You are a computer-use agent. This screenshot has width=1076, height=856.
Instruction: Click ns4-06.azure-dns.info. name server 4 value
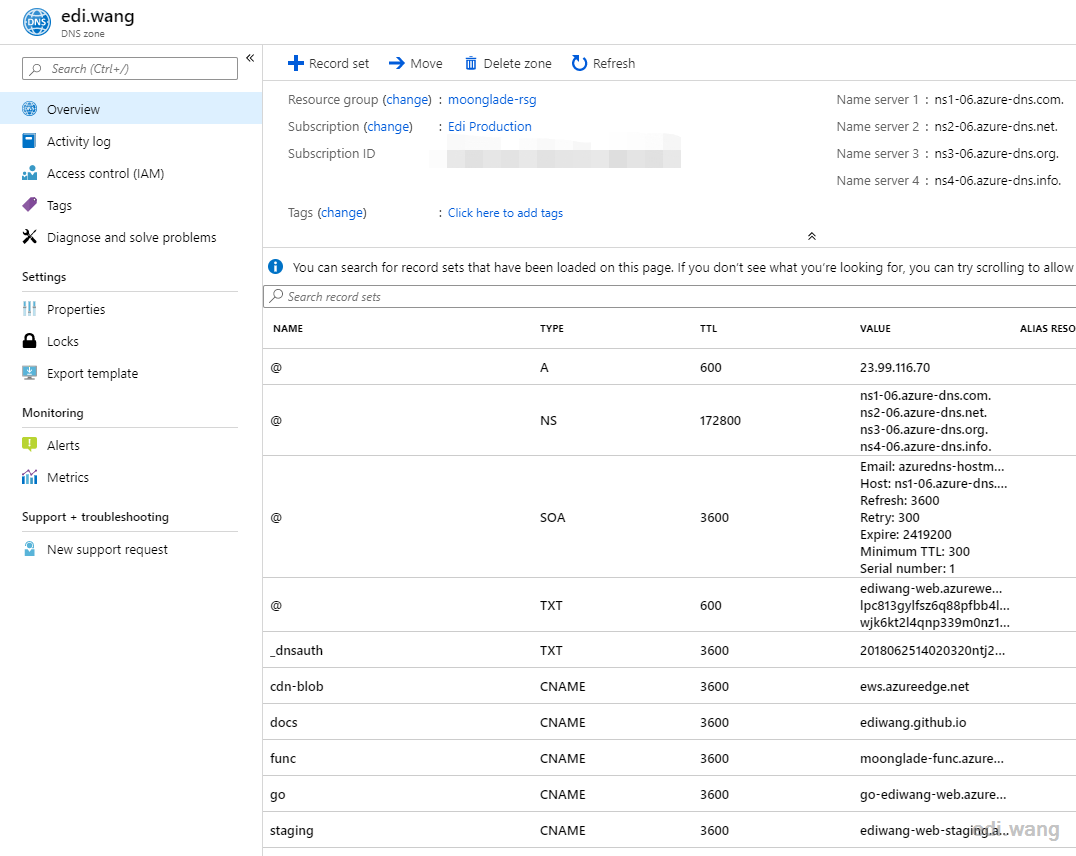click(x=998, y=181)
